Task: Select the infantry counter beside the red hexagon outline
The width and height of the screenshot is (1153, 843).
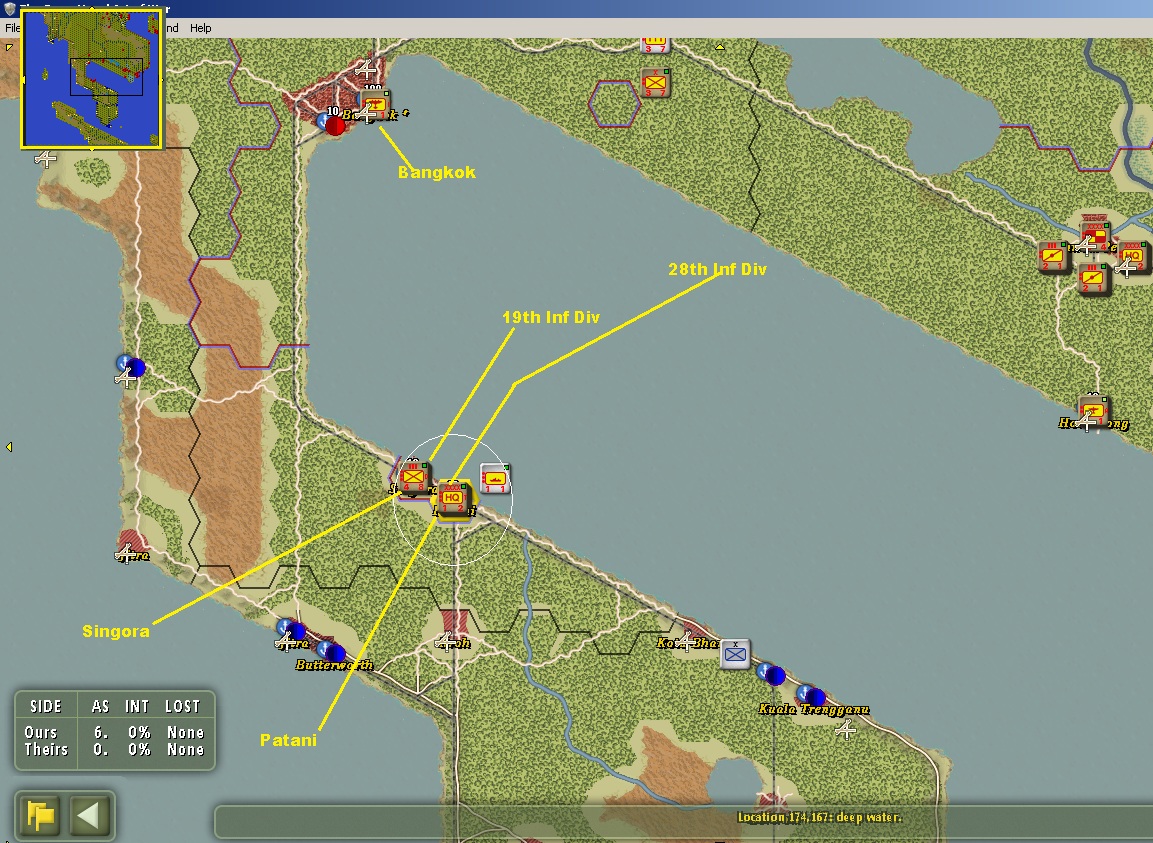Action: (654, 82)
